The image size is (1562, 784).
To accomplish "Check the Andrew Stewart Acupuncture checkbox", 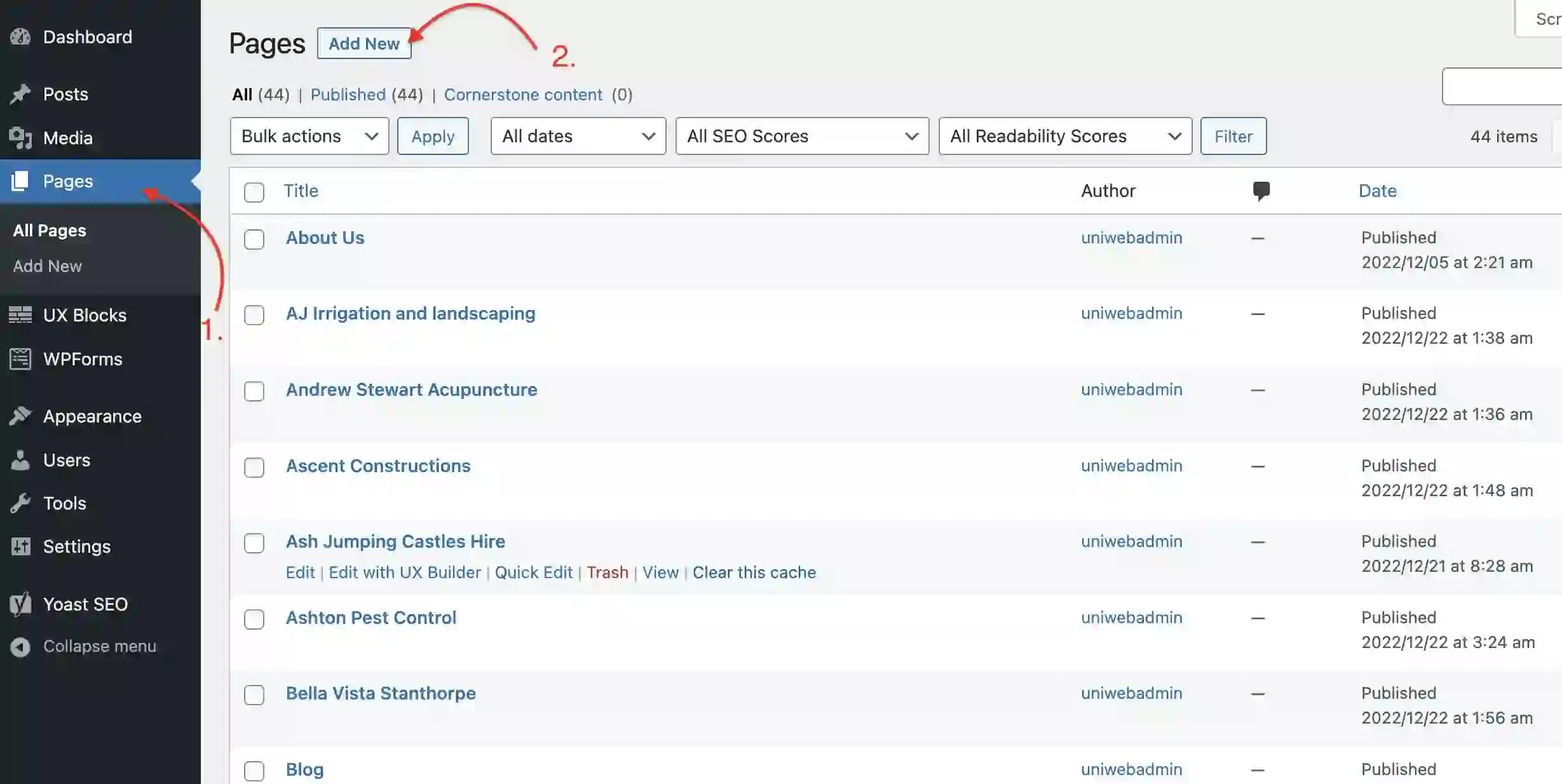I will 254,391.
